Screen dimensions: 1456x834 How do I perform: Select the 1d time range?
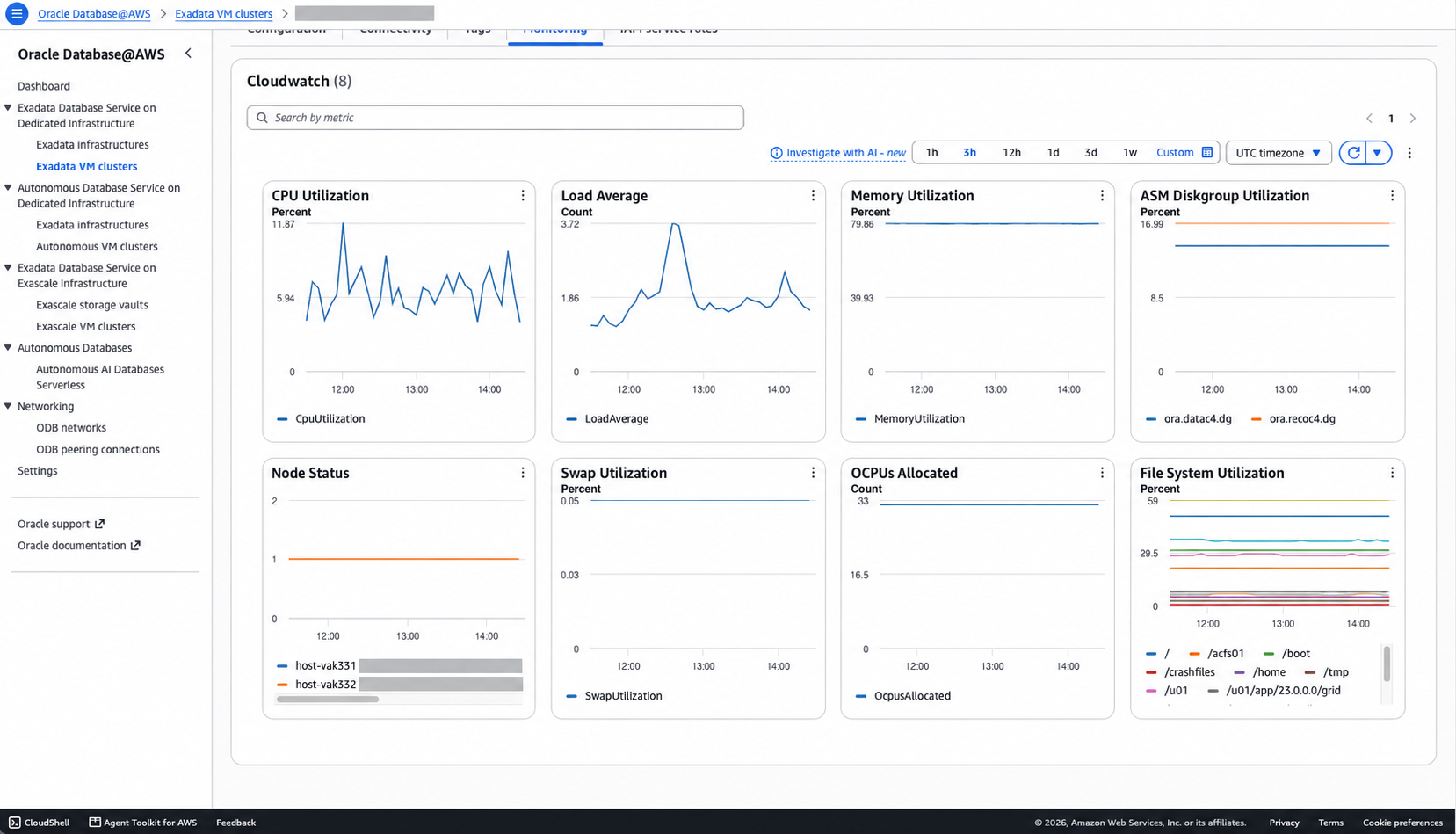tap(1053, 153)
